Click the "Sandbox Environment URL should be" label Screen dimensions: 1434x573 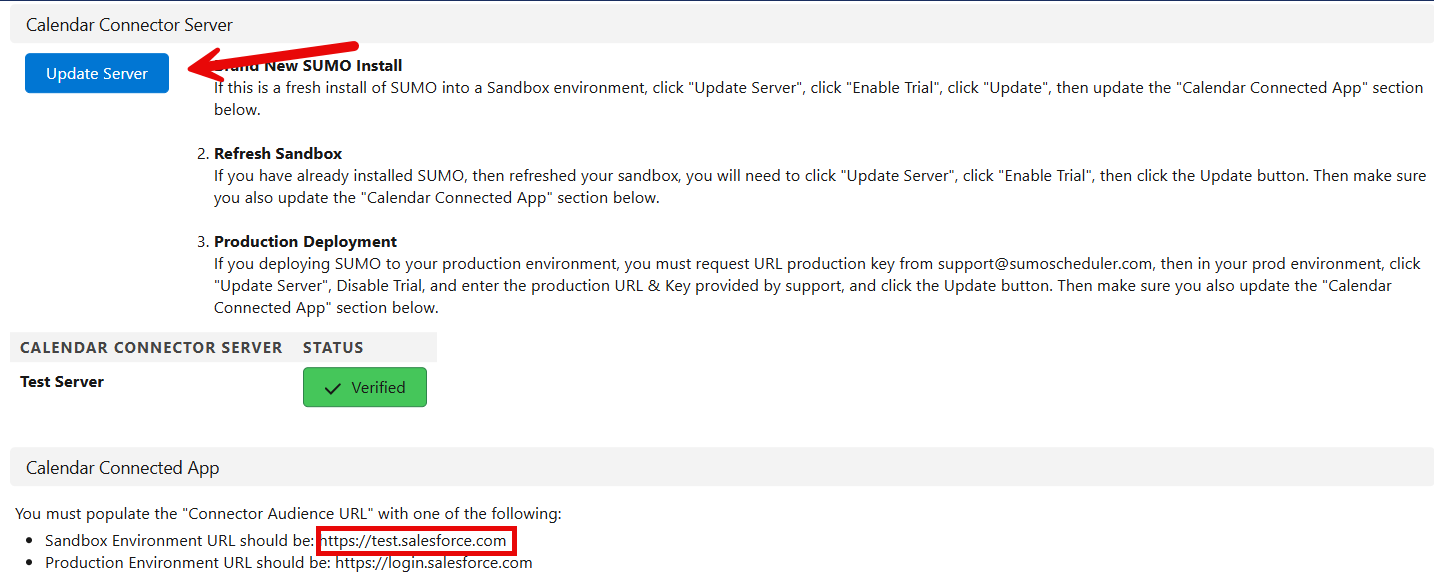(x=180, y=541)
